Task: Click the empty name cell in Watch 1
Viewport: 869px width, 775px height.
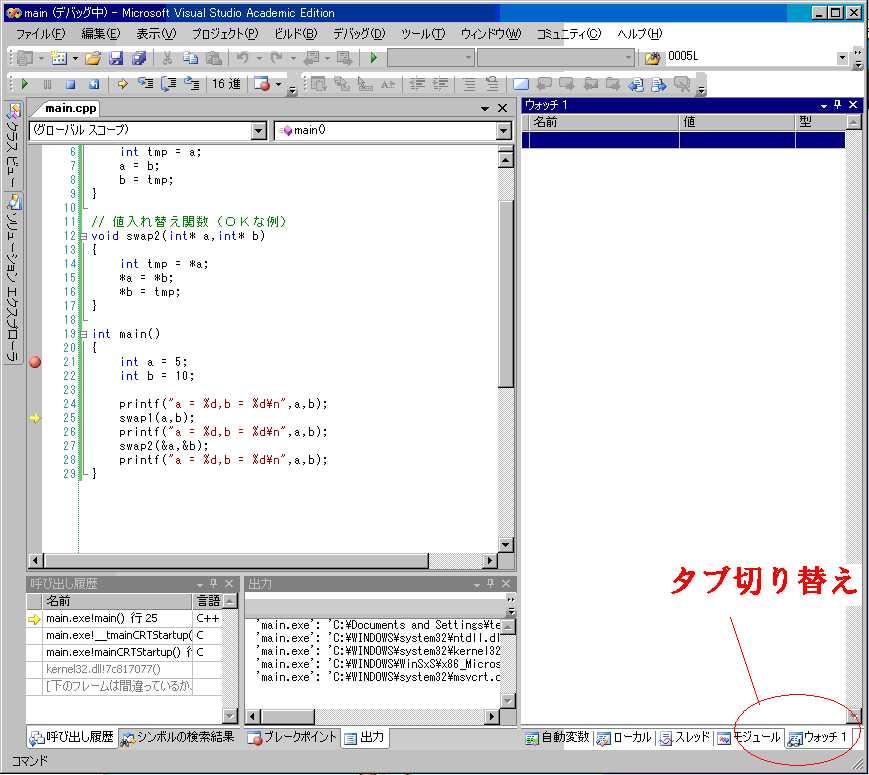Action: (604, 140)
